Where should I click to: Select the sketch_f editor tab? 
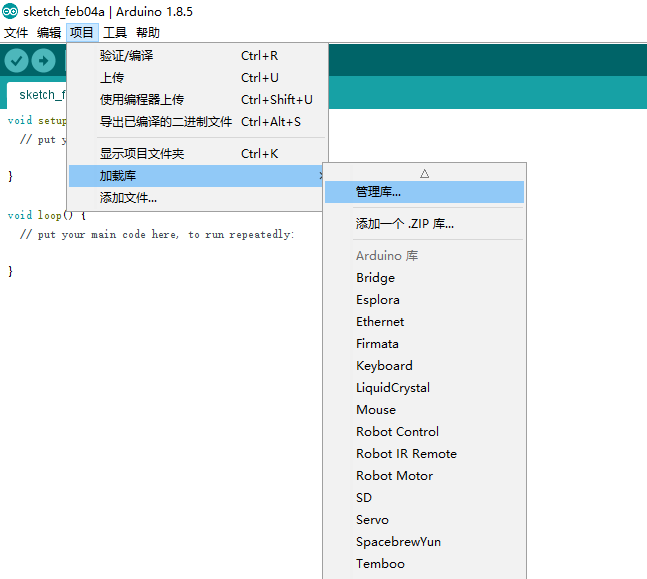37,95
